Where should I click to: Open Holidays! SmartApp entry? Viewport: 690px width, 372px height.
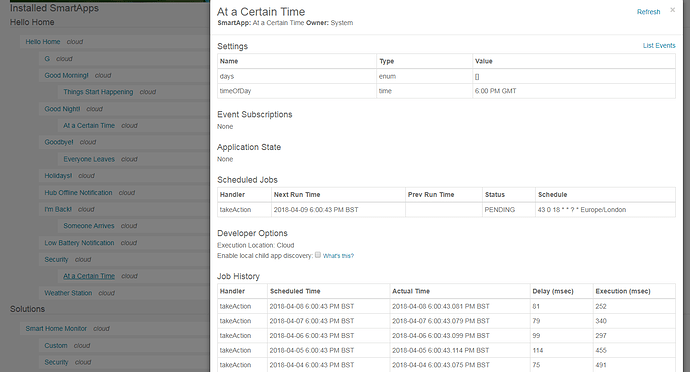[x=58, y=176]
